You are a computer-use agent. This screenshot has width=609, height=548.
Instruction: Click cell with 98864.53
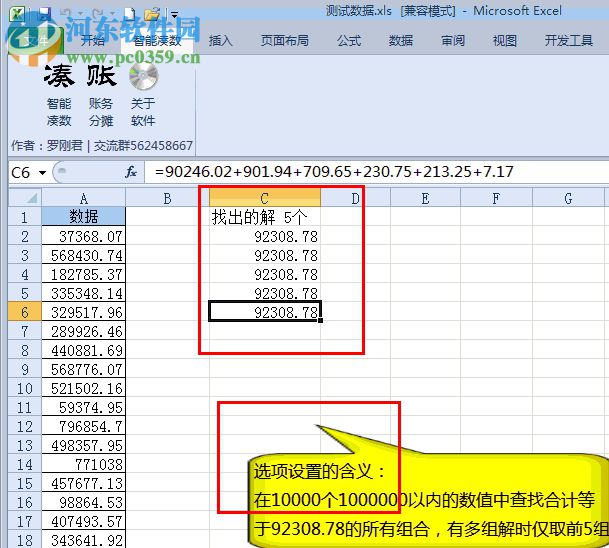point(84,502)
